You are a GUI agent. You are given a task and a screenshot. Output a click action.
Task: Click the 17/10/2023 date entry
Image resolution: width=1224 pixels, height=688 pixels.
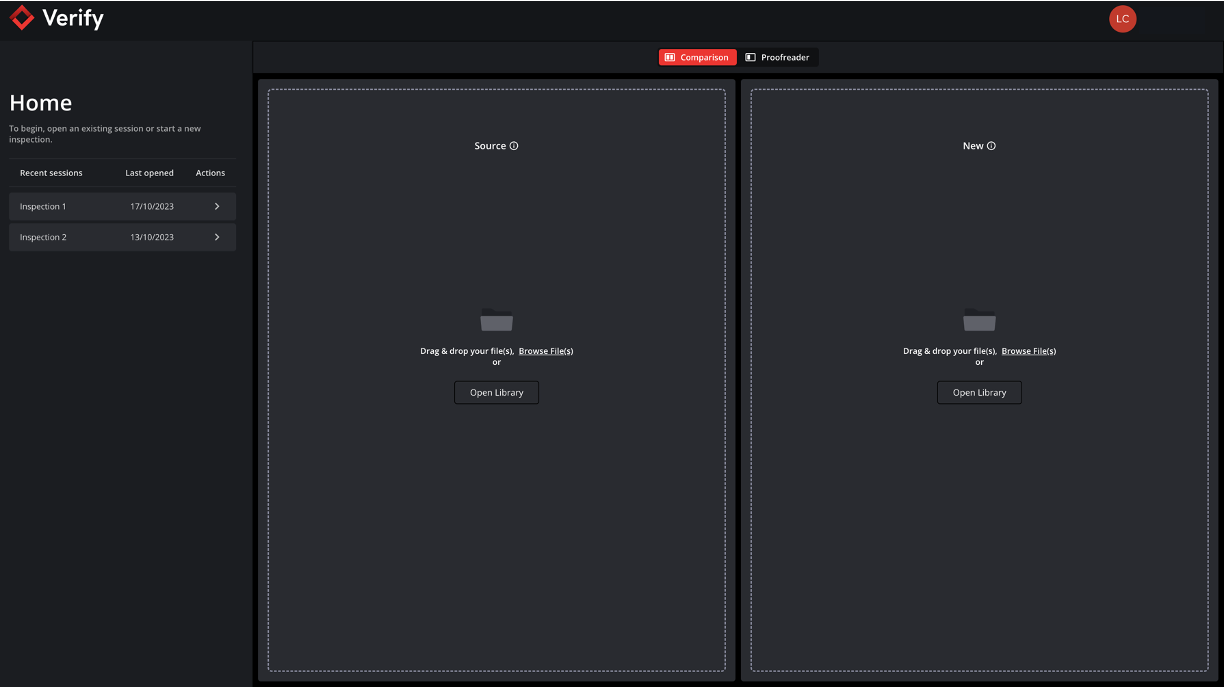(x=152, y=207)
